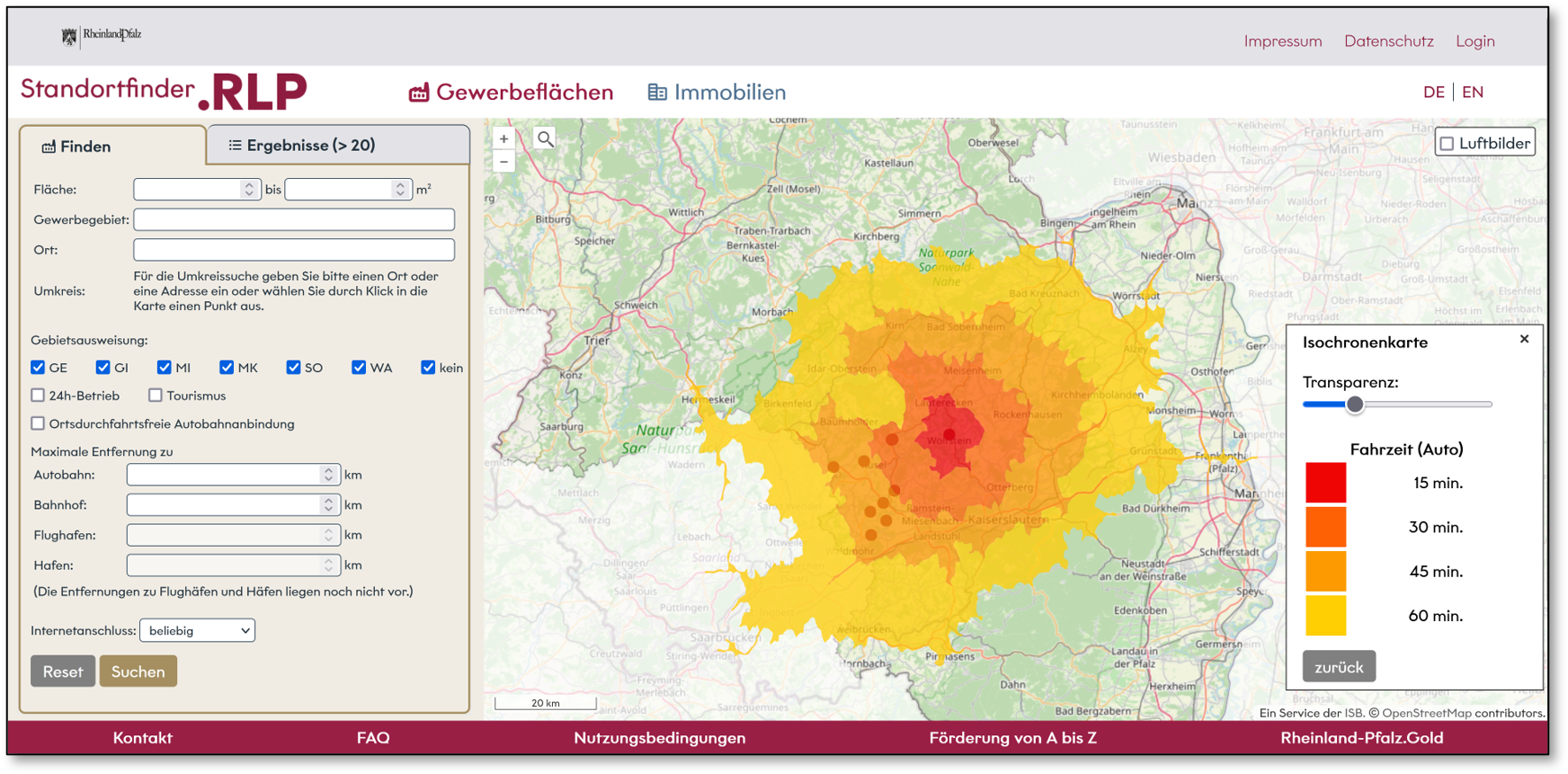Switch to the Finden tab

(112, 146)
